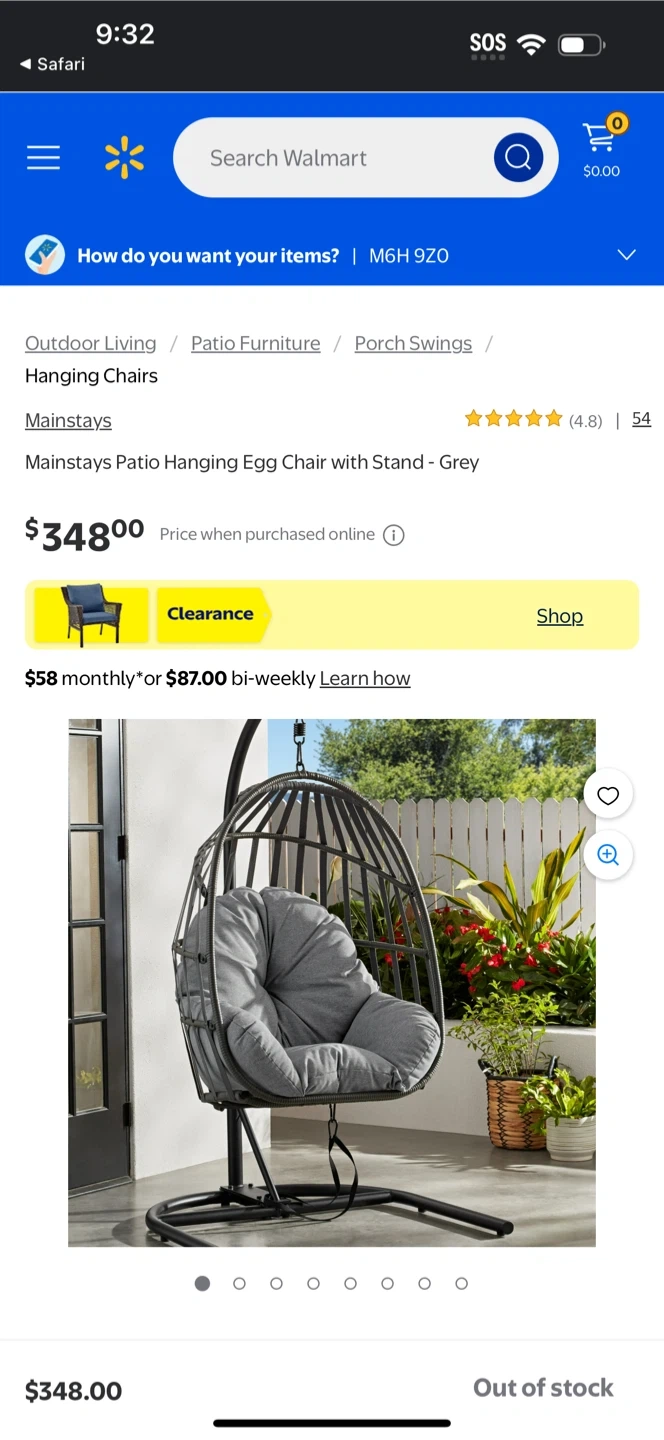
Task: Expand the 'How do you want your items?' chevron
Action: (626, 255)
